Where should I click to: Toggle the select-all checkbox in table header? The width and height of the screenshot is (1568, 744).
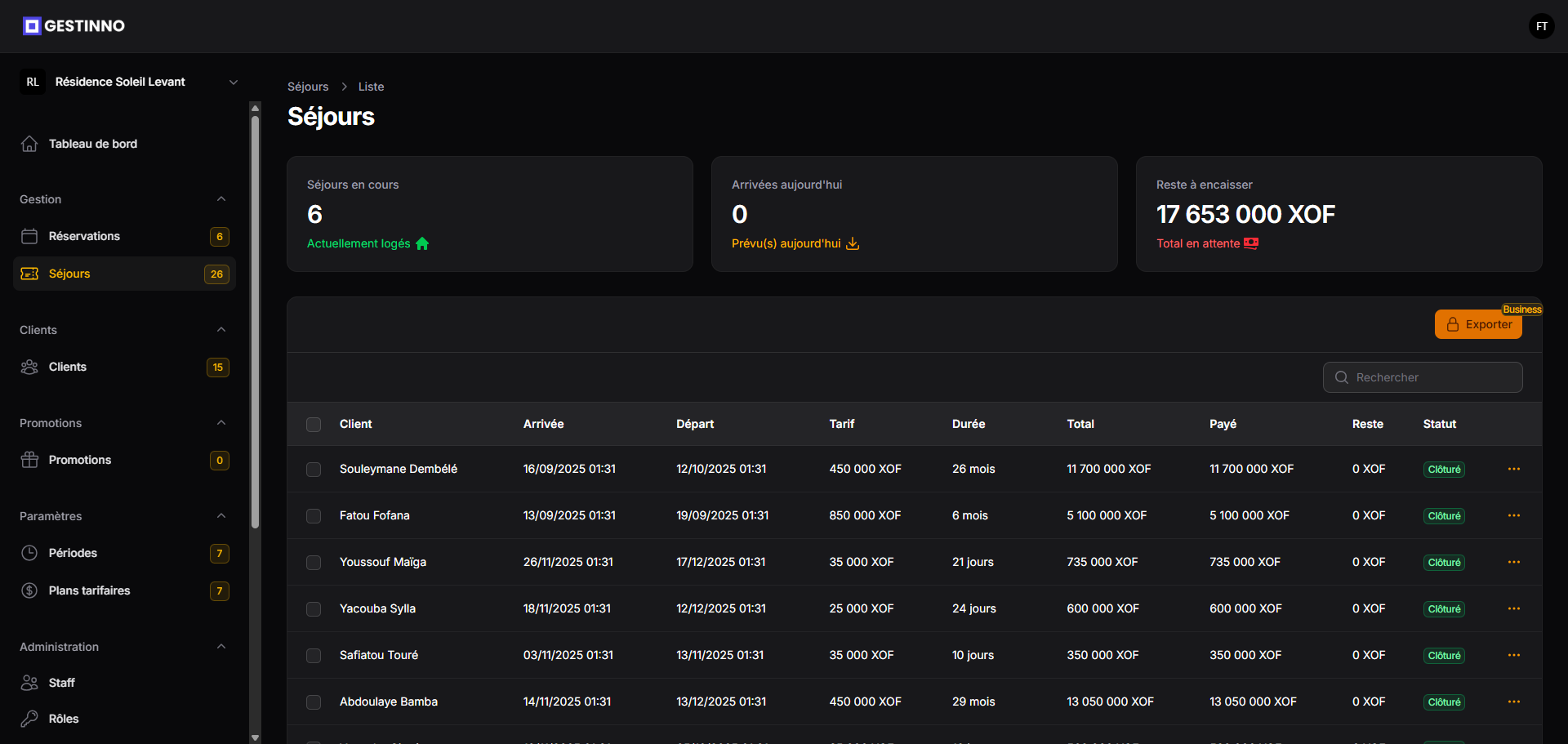(314, 425)
